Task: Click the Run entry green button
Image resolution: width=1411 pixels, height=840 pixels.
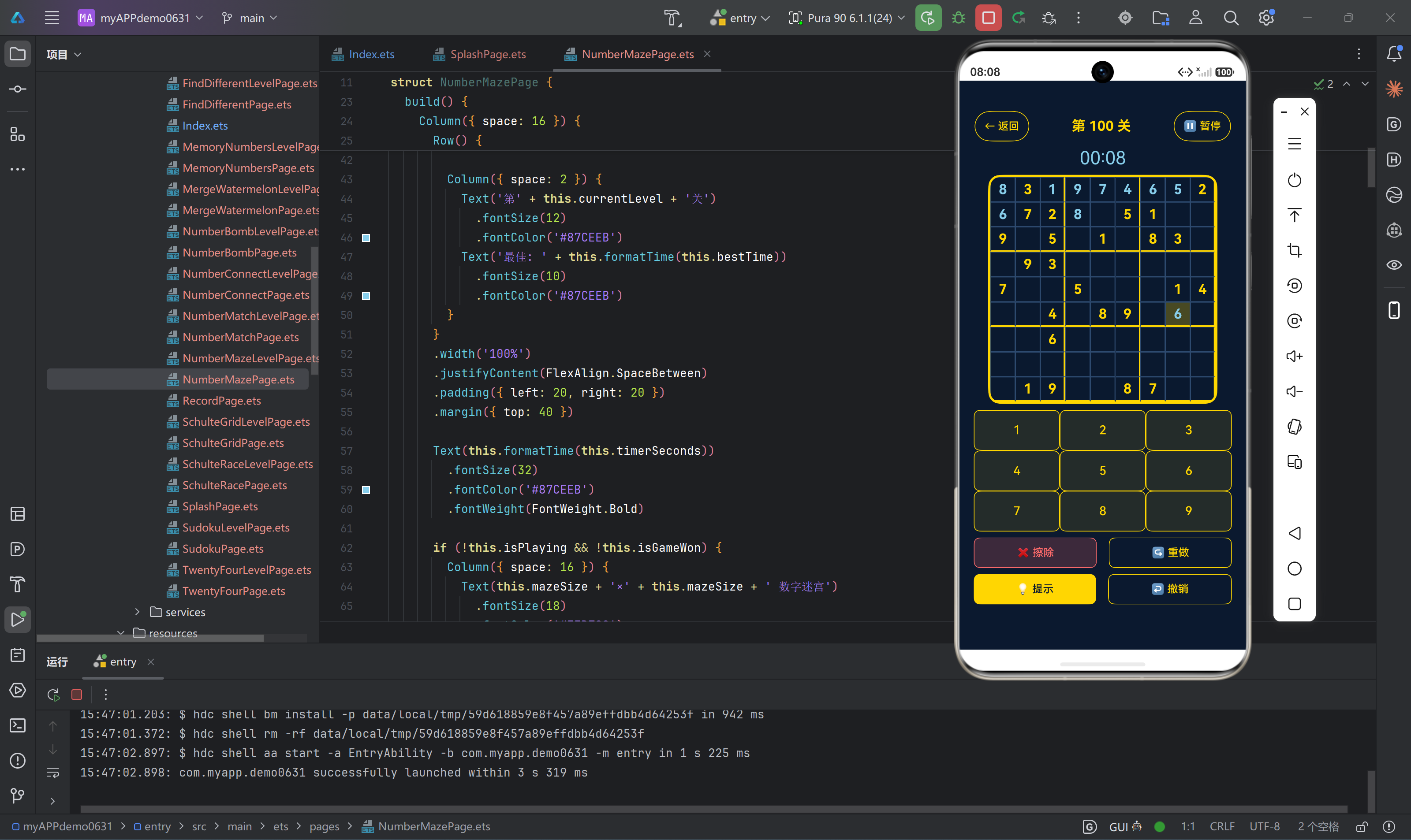Action: 928,18
